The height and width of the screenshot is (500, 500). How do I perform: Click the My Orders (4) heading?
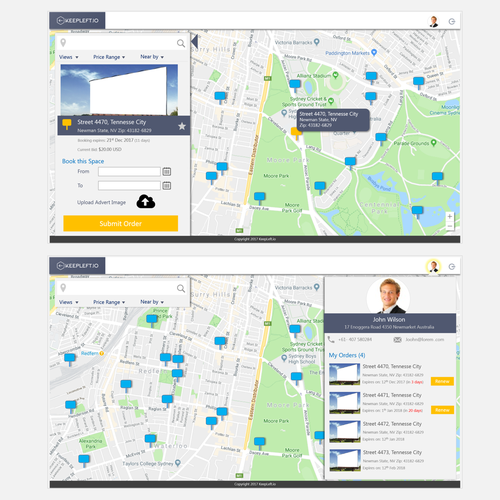pyautogui.click(x=347, y=355)
